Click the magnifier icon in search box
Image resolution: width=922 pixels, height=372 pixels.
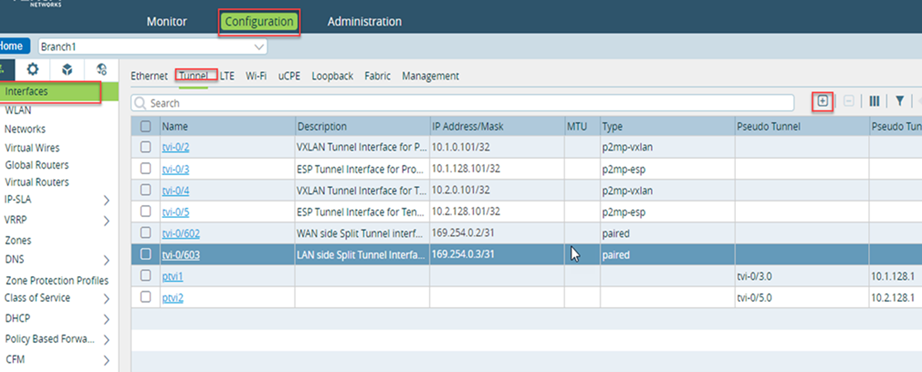[x=140, y=103]
